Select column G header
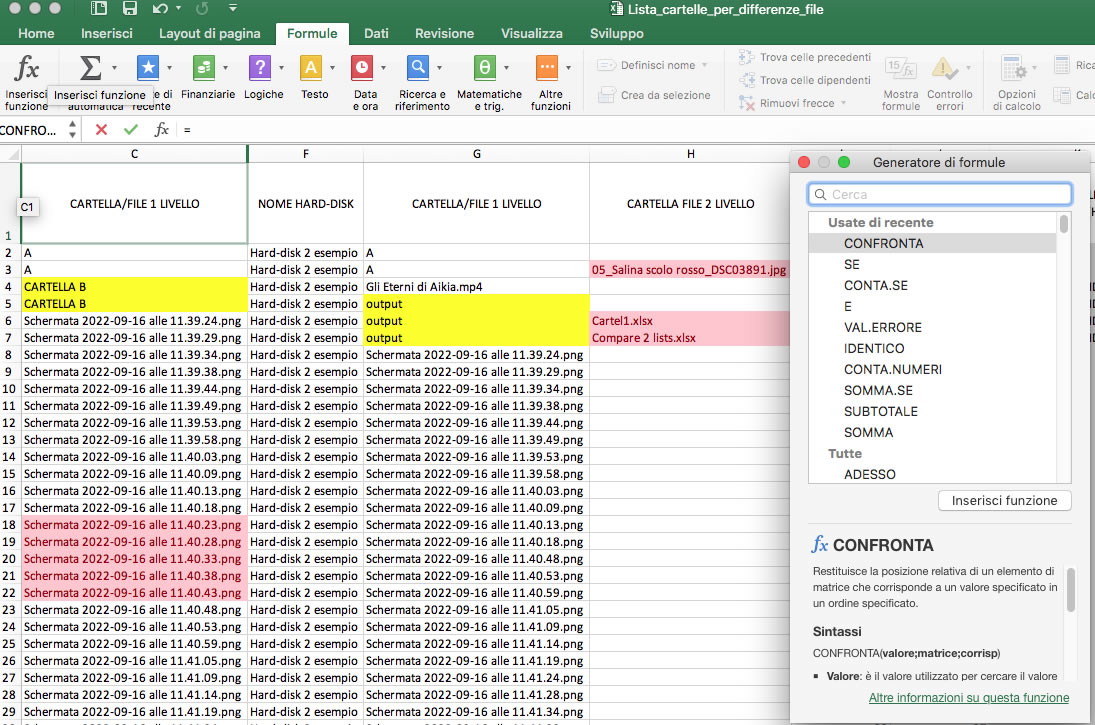Image resolution: width=1095 pixels, height=725 pixels. 476,154
